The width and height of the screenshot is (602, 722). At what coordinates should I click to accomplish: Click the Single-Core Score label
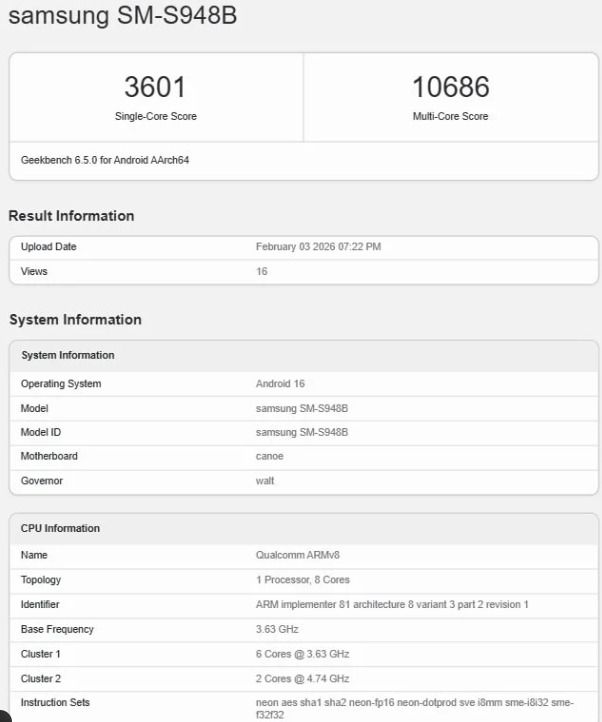[x=155, y=117]
